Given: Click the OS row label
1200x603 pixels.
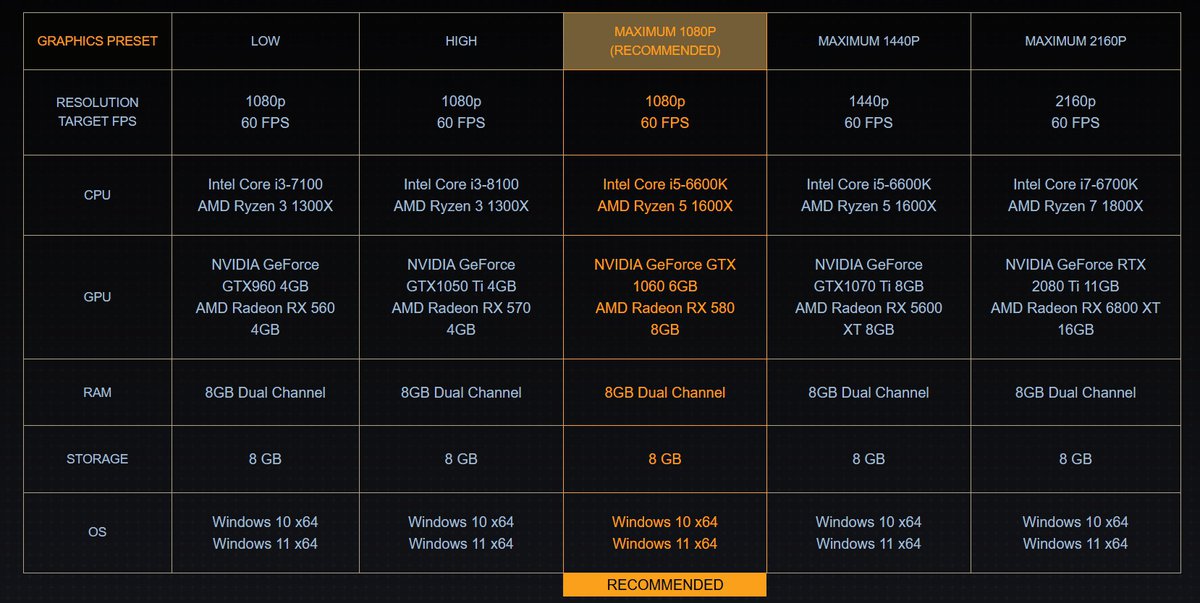Looking at the screenshot, I should 97,532.
